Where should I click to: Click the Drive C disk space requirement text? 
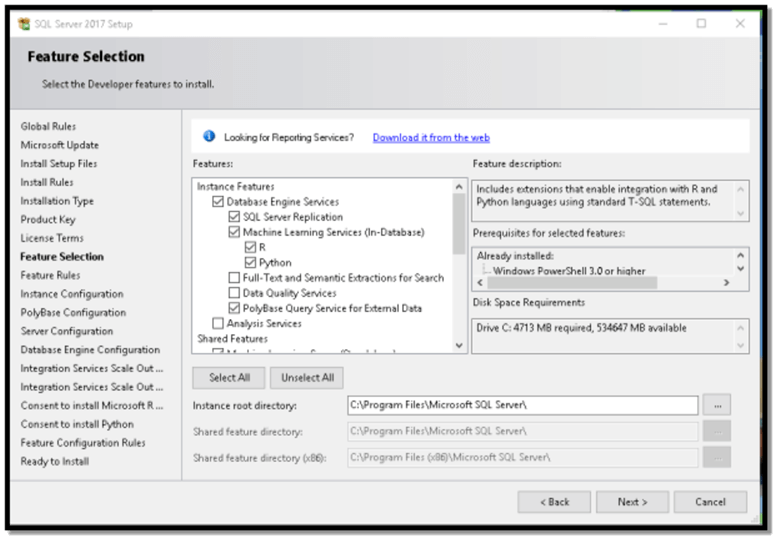tap(581, 328)
